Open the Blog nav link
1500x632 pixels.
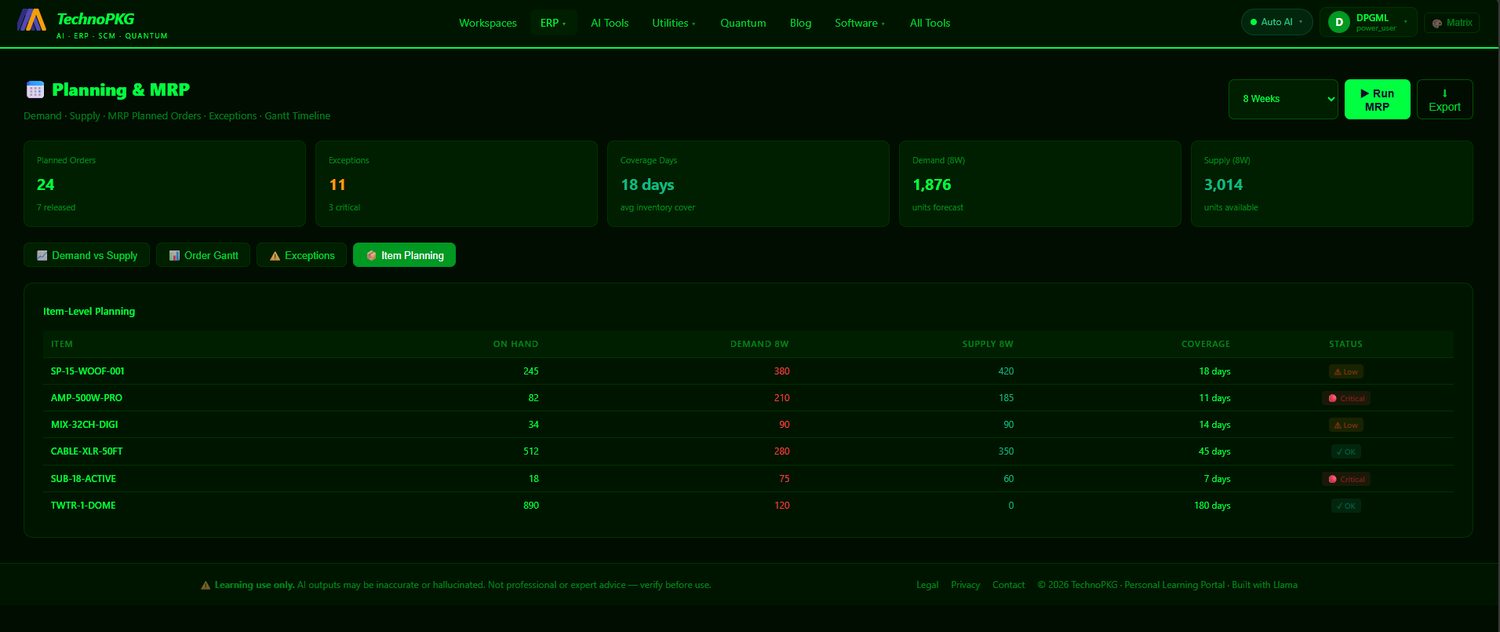(x=801, y=23)
